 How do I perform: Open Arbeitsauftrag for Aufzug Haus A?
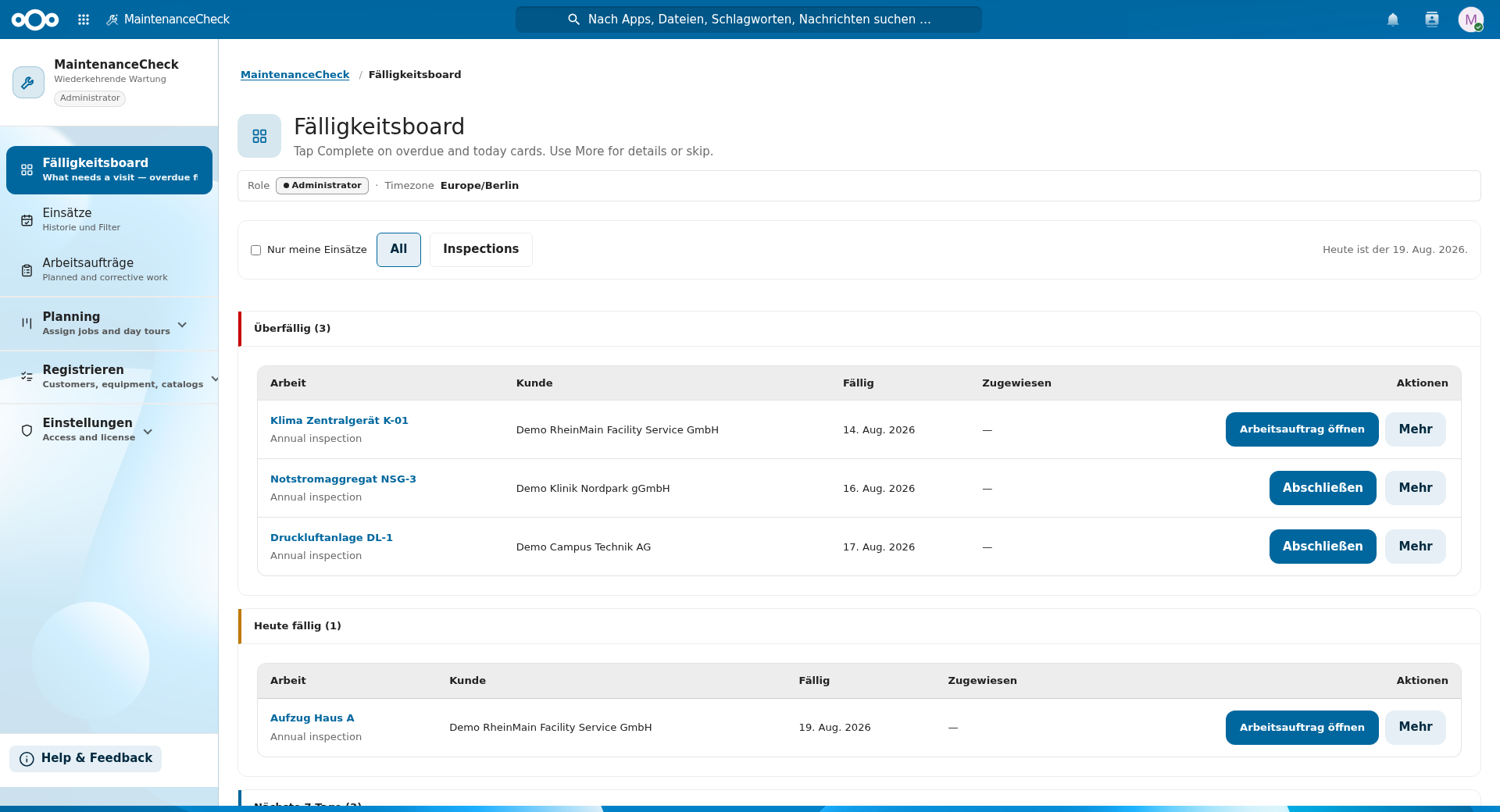[x=1302, y=728]
